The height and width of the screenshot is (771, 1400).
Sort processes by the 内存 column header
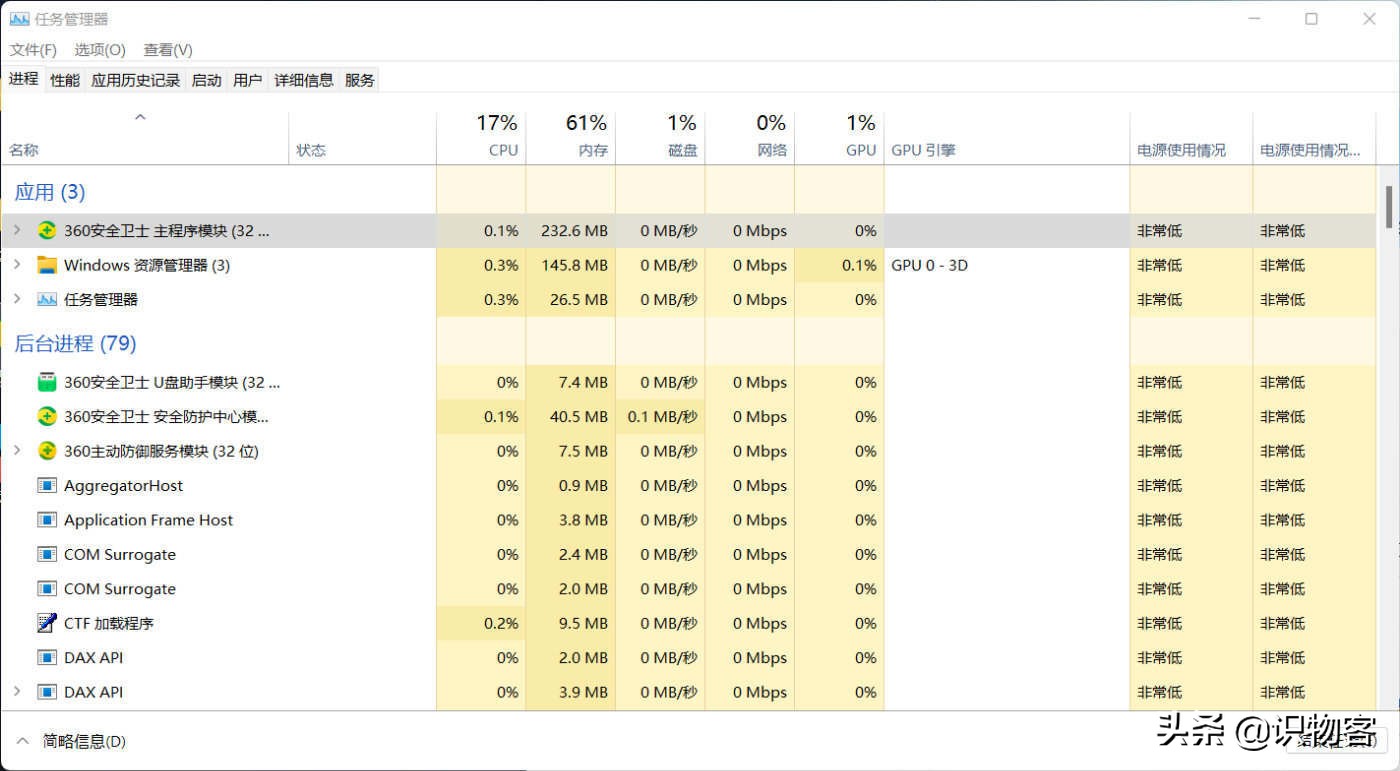[592, 150]
